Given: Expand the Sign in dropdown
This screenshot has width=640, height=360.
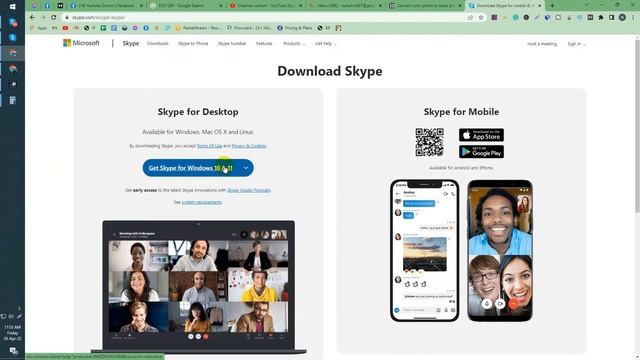Looking at the screenshot, I should [x=576, y=44].
